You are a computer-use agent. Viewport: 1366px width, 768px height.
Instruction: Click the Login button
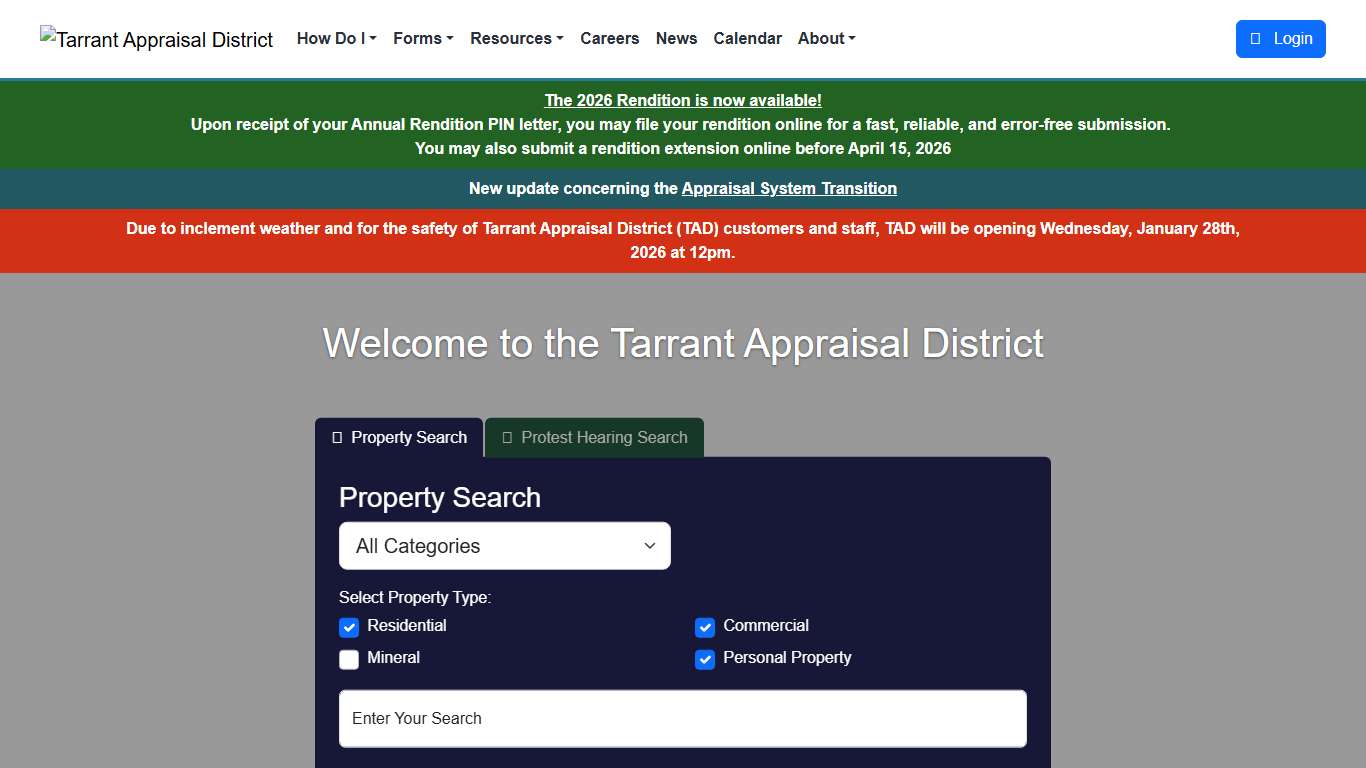point(1281,38)
